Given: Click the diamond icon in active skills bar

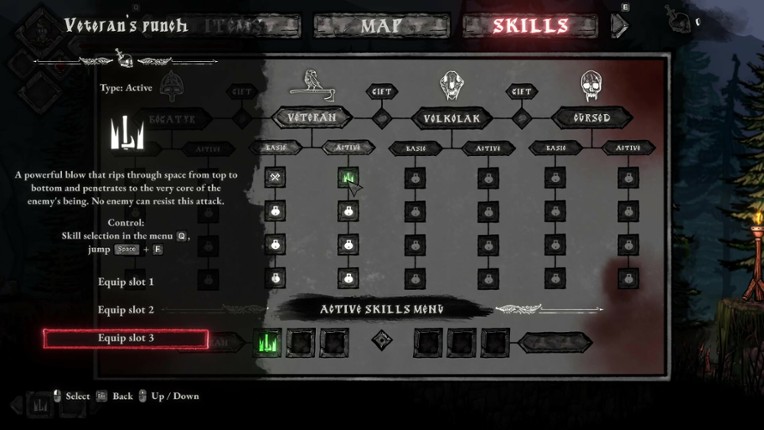Looking at the screenshot, I should 381,342.
